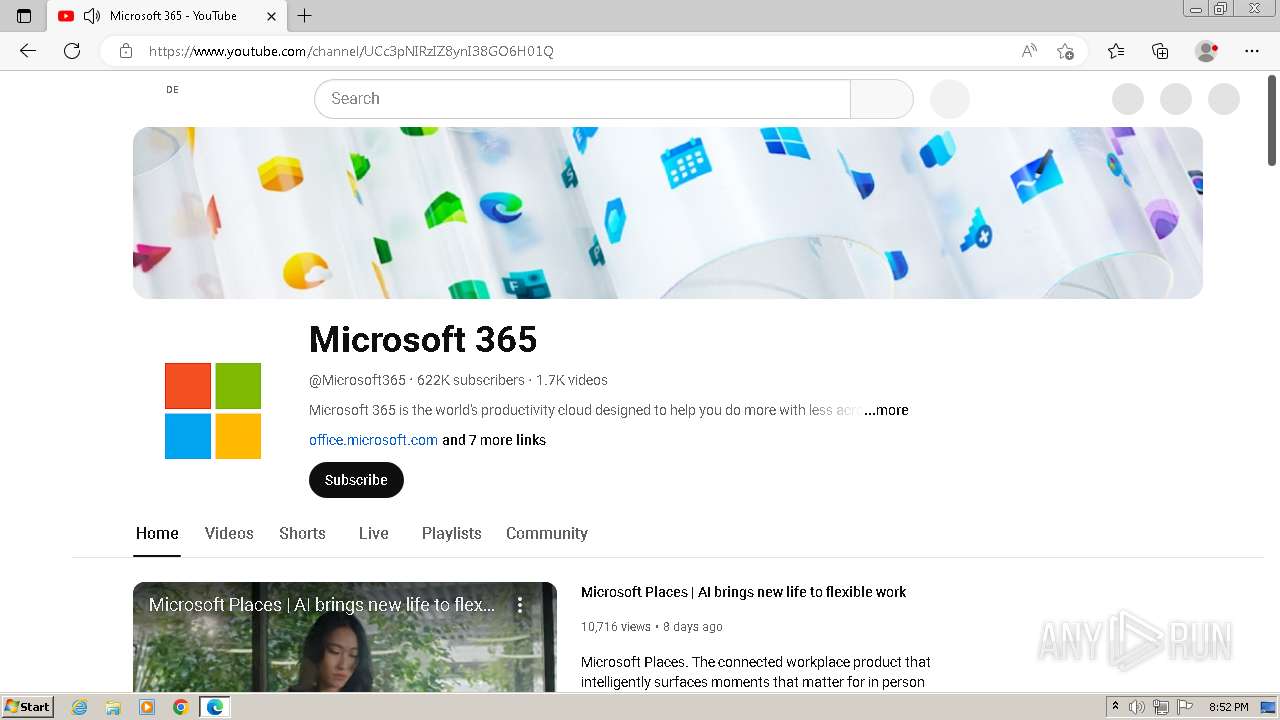Open Chrome from the taskbar

click(181, 707)
